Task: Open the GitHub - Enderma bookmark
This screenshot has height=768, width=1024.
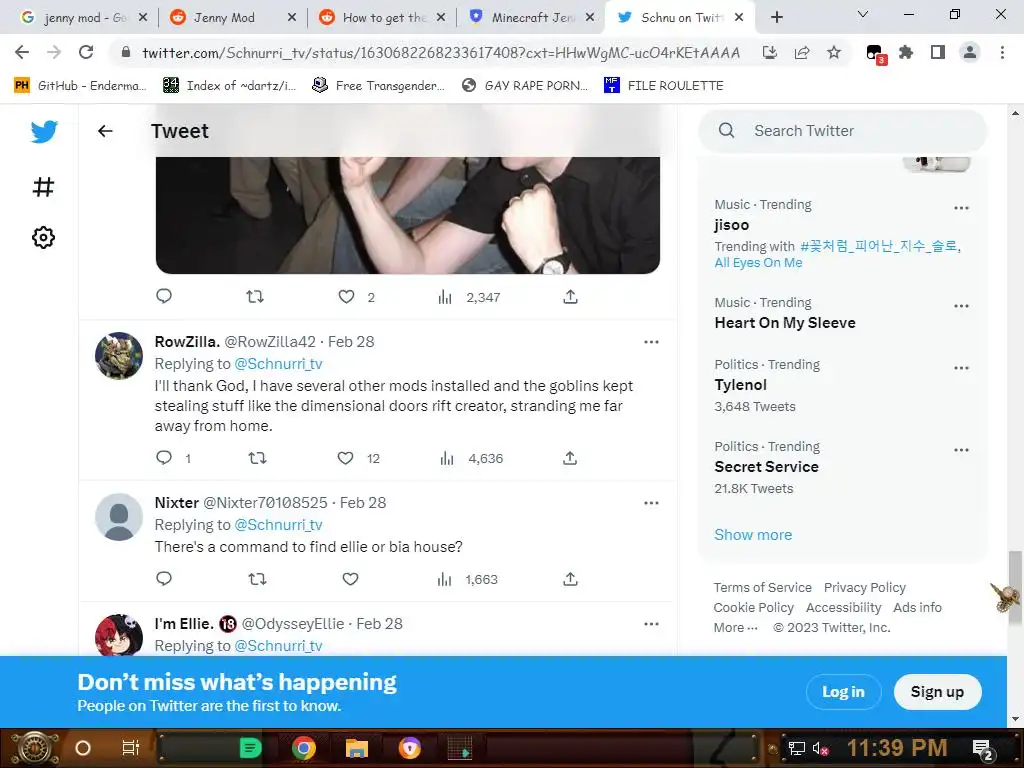Action: click(x=80, y=86)
